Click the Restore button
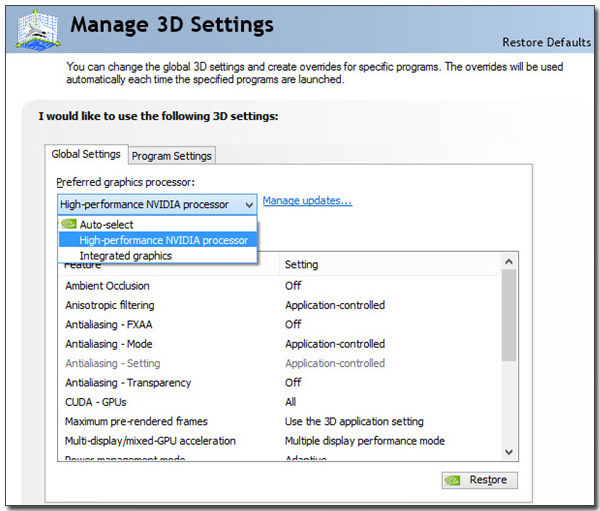The image size is (600, 511). [x=480, y=480]
